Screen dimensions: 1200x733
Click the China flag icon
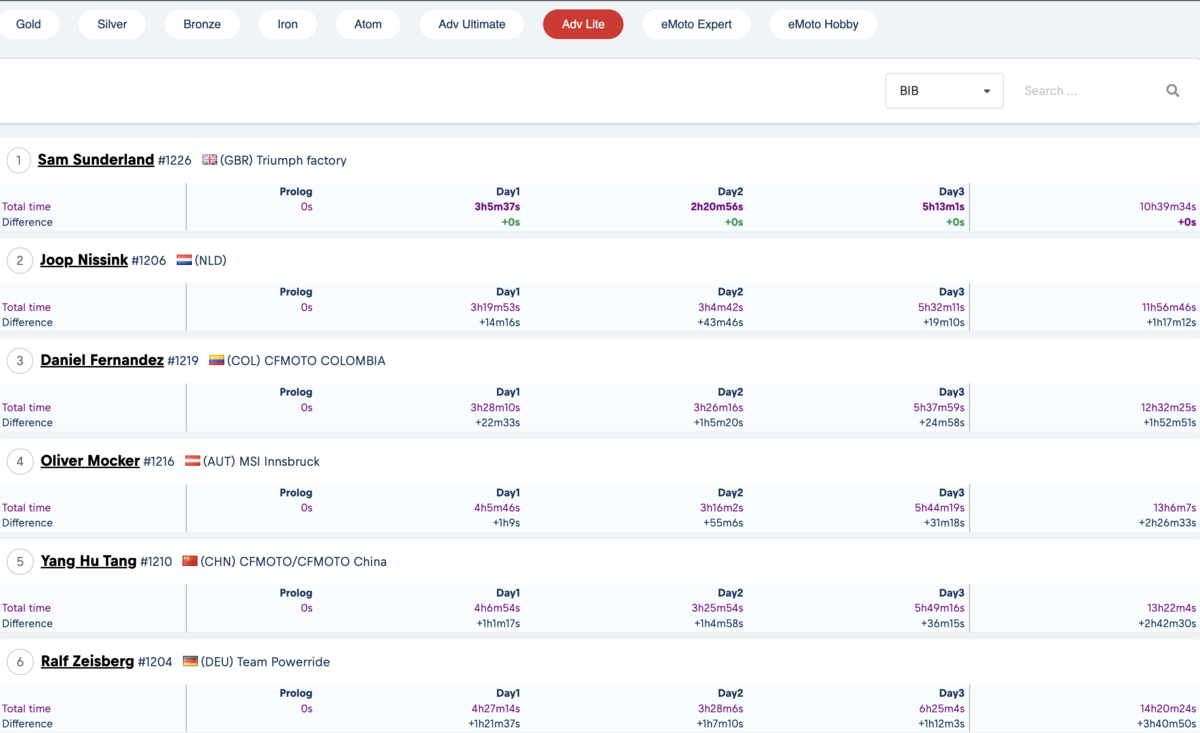190,561
